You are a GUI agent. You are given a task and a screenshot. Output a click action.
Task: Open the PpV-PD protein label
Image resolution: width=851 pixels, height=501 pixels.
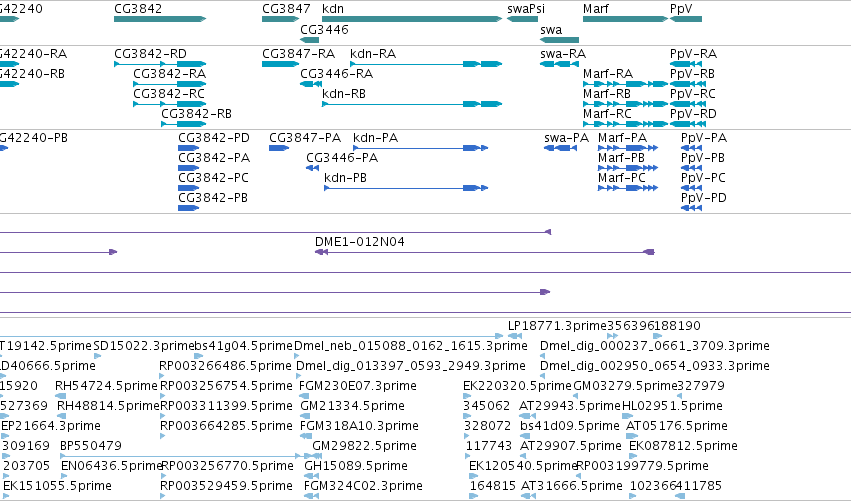point(704,198)
